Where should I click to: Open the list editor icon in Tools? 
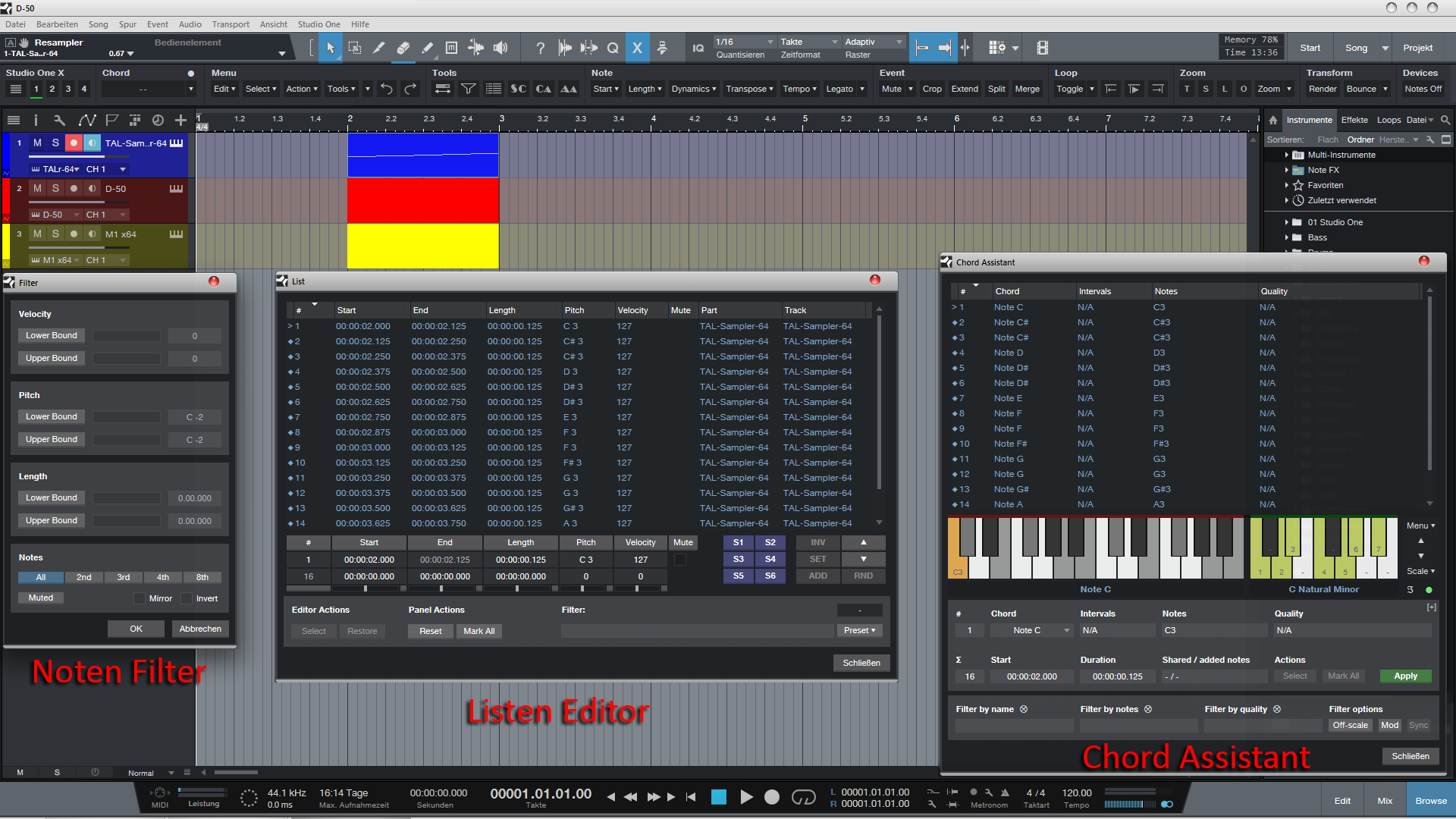click(493, 89)
